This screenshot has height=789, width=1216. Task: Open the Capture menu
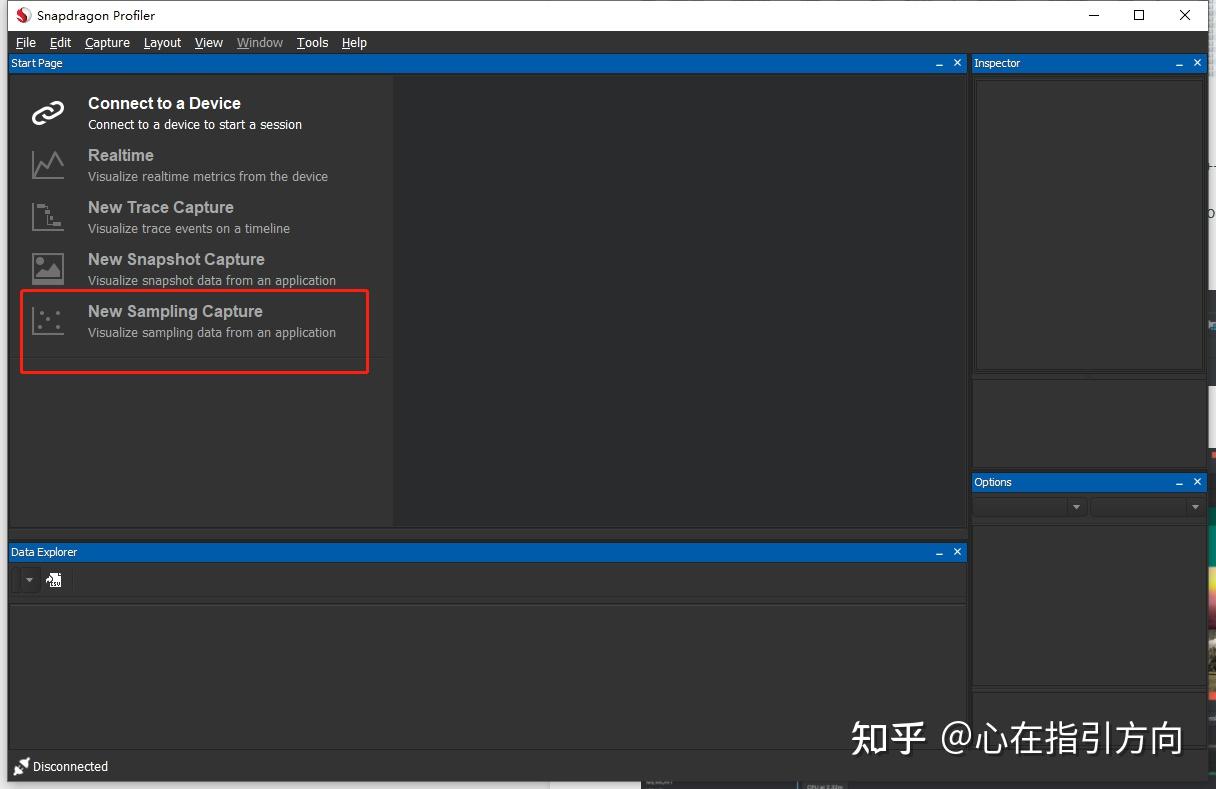(x=106, y=42)
